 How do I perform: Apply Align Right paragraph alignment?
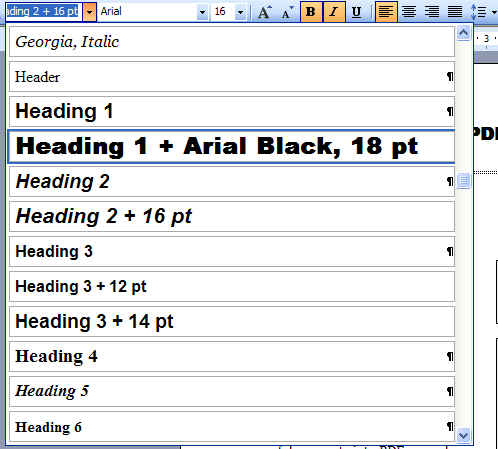pos(432,12)
